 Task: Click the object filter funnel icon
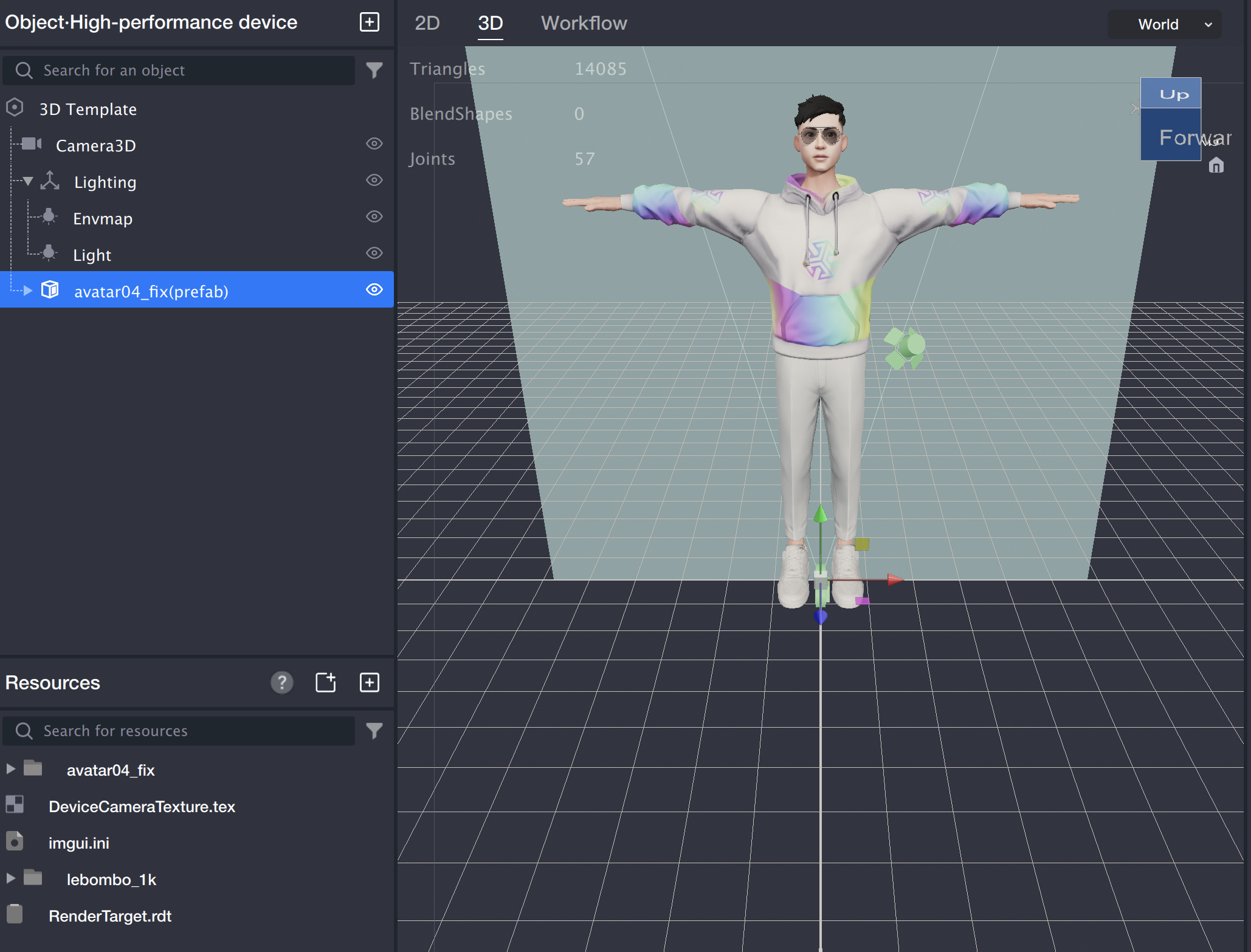[374, 71]
